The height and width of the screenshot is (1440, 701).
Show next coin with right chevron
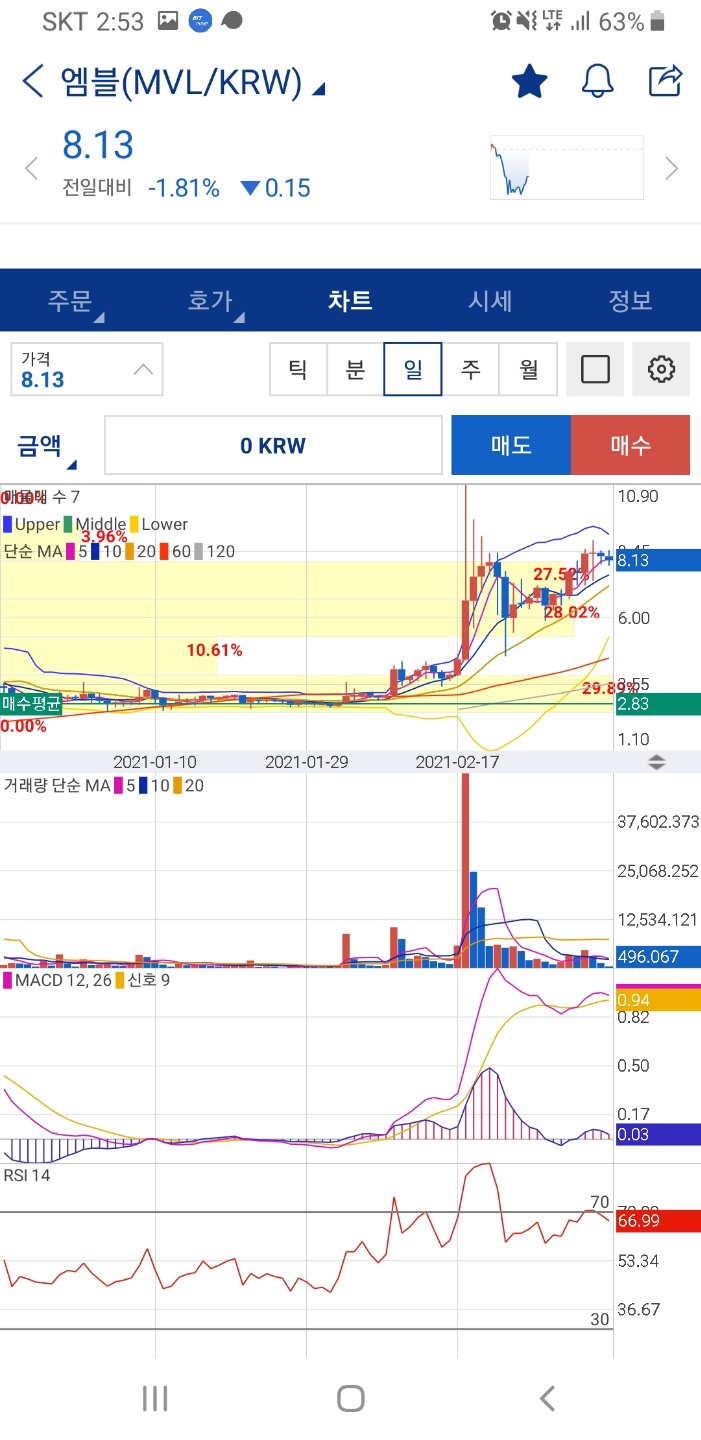point(671,168)
